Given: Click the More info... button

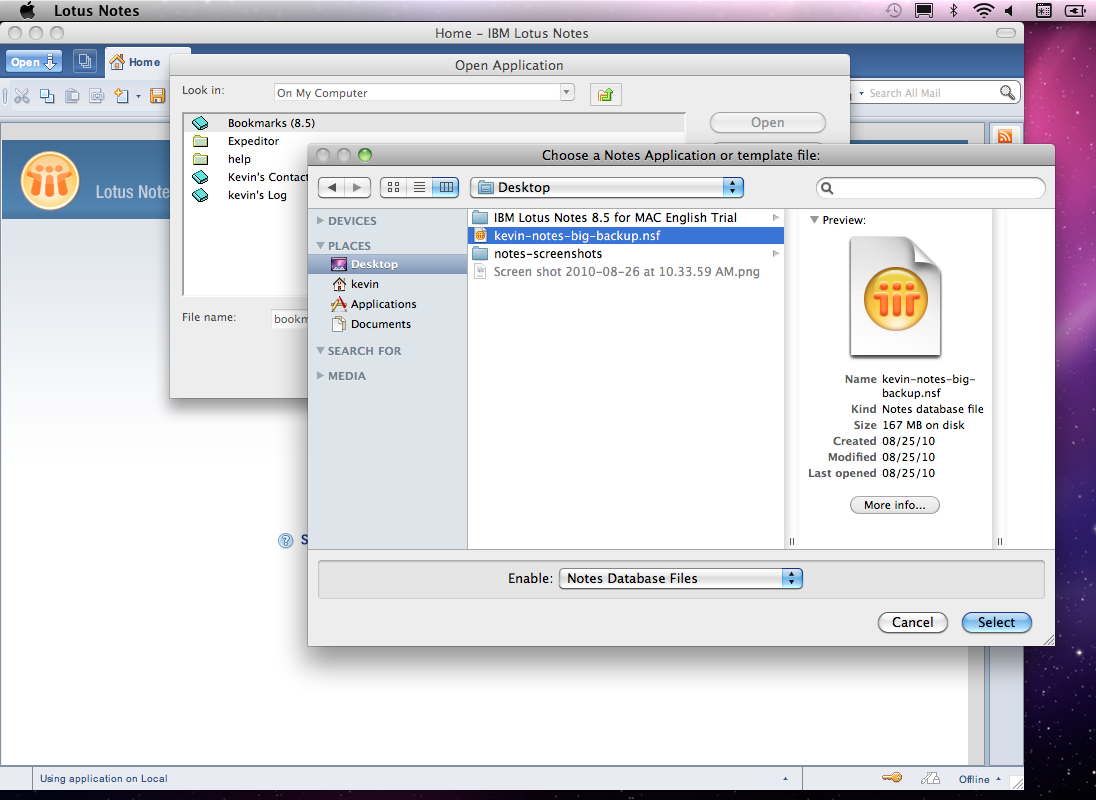Looking at the screenshot, I should click(894, 505).
